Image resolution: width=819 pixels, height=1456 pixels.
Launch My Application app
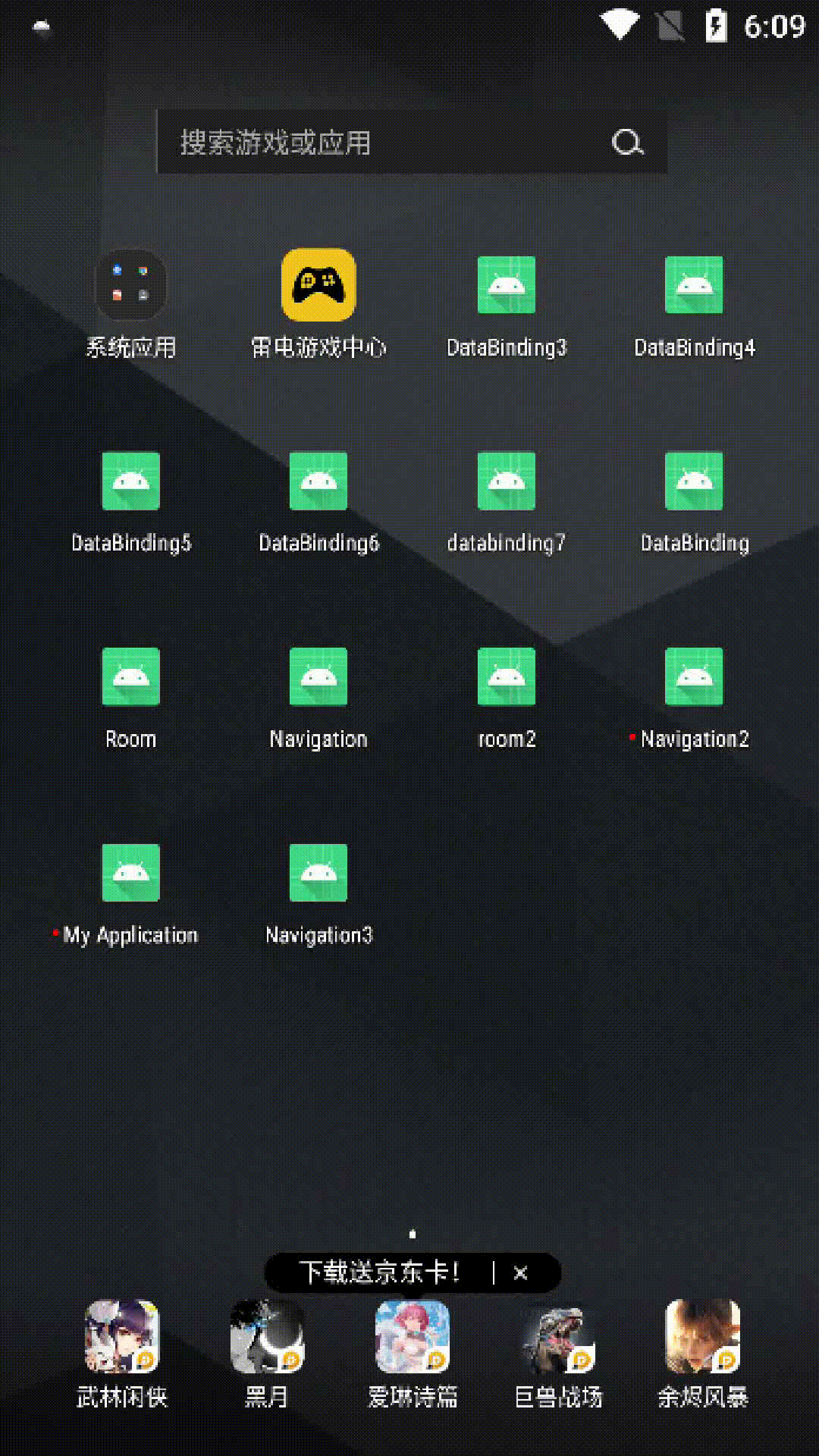click(130, 872)
